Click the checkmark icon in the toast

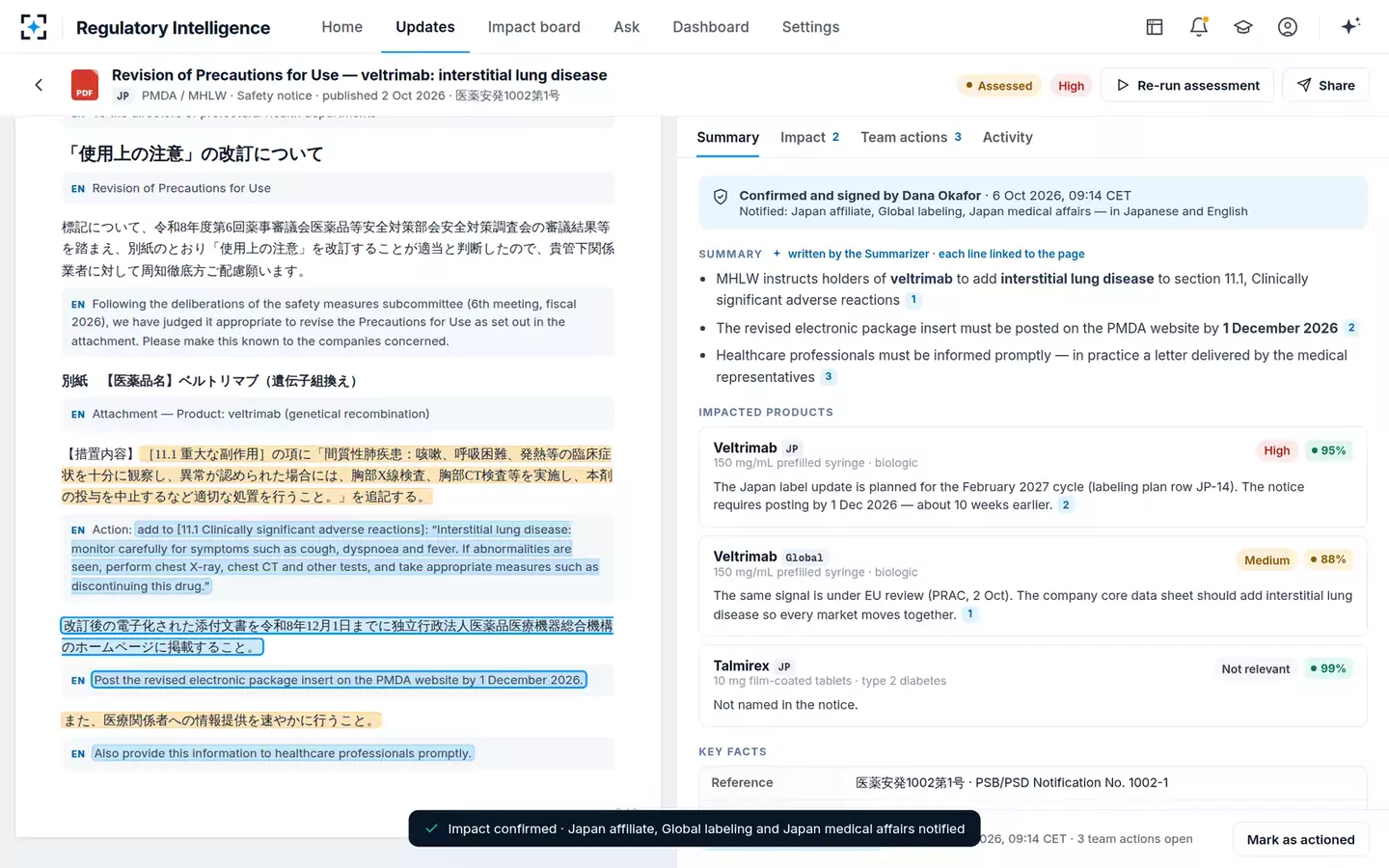[431, 828]
